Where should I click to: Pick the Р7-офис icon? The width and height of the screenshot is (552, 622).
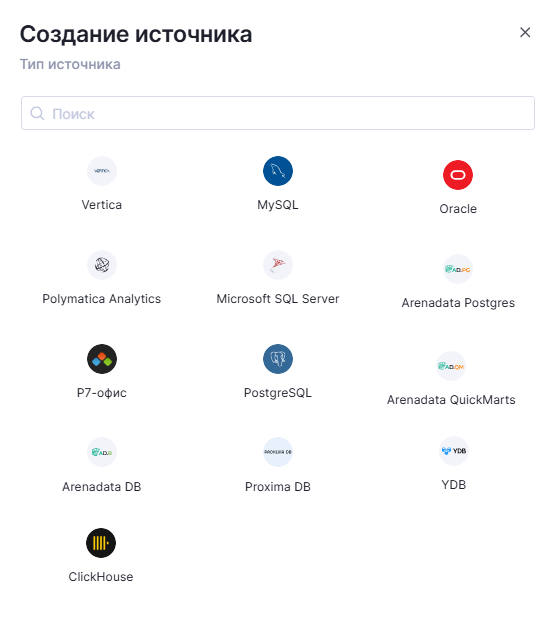coord(102,359)
